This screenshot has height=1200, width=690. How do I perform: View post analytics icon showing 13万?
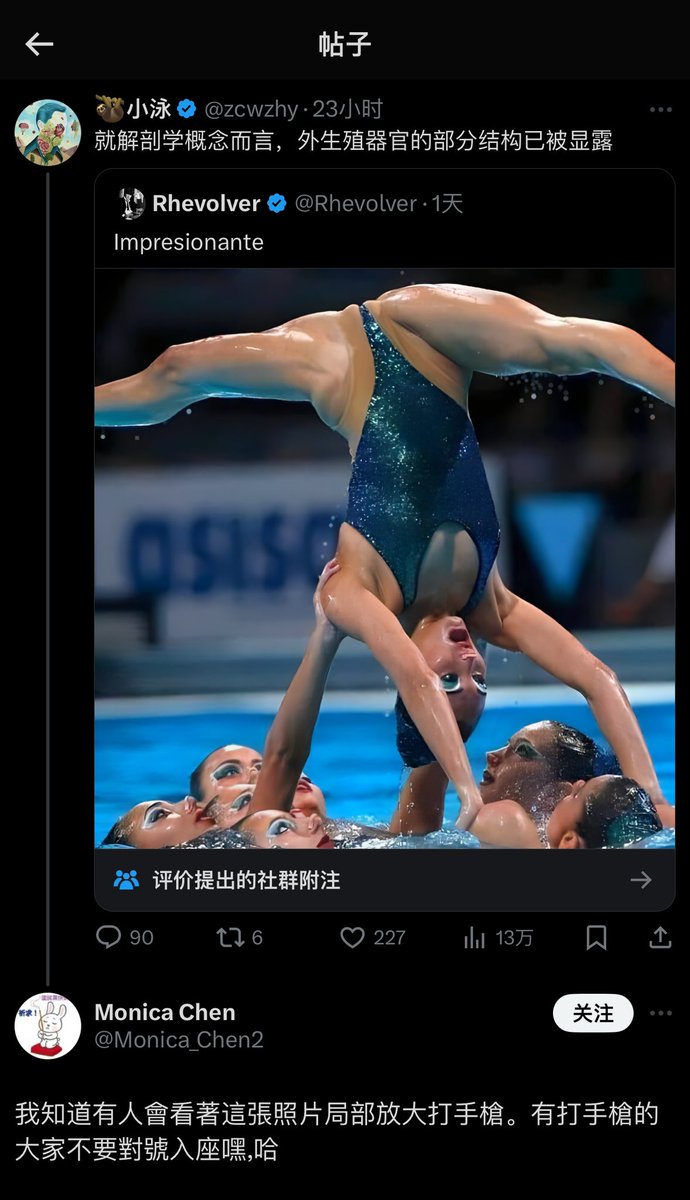(x=474, y=937)
